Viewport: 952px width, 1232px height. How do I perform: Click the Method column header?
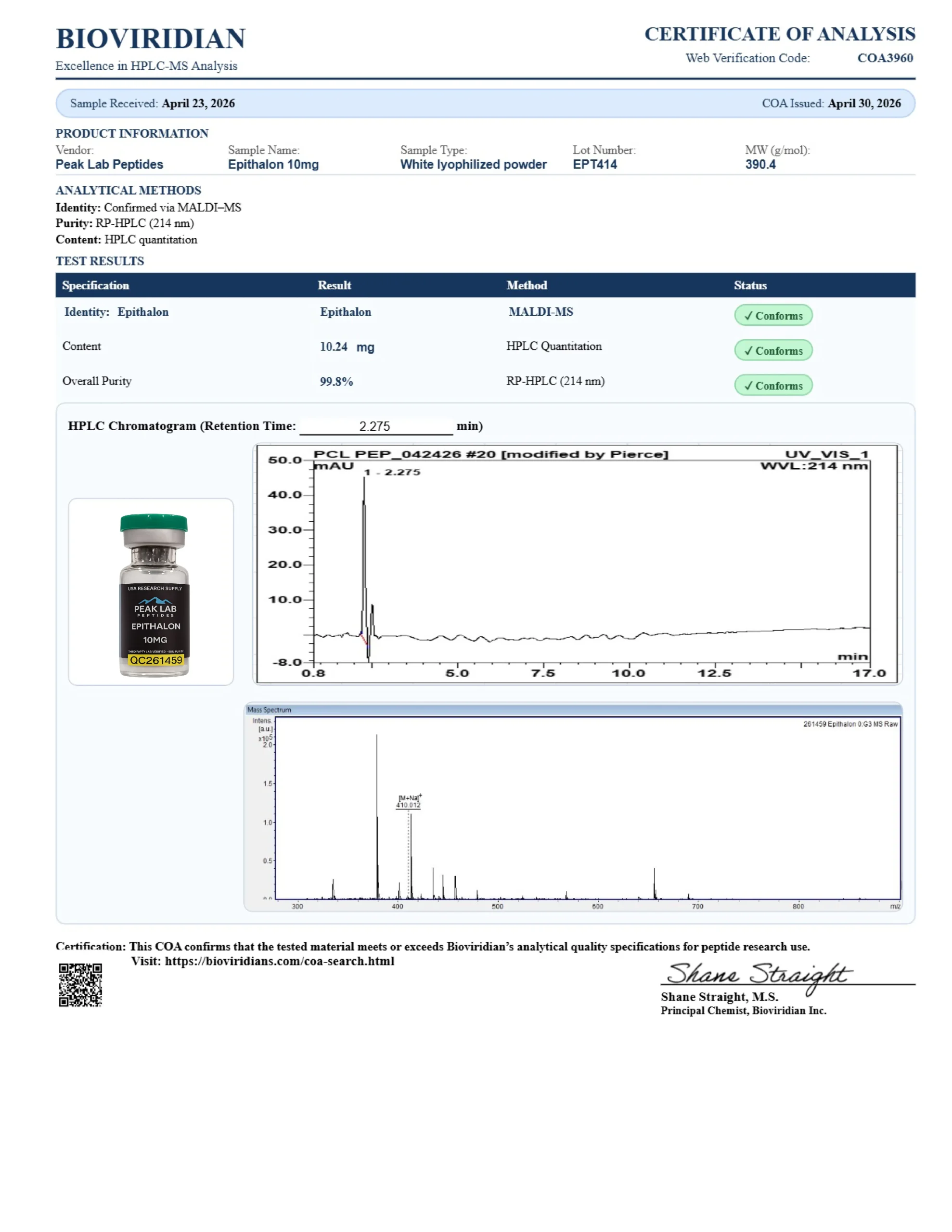pyautogui.click(x=527, y=285)
